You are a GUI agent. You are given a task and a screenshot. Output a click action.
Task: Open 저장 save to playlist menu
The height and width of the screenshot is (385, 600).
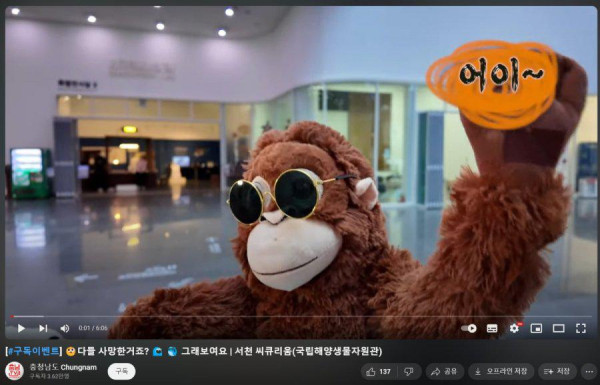click(x=557, y=371)
